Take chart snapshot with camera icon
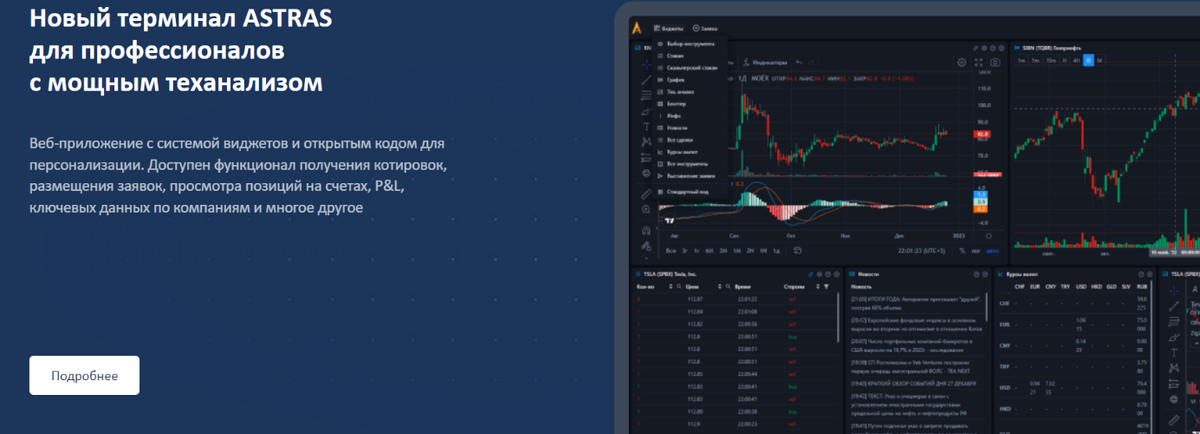 995,62
